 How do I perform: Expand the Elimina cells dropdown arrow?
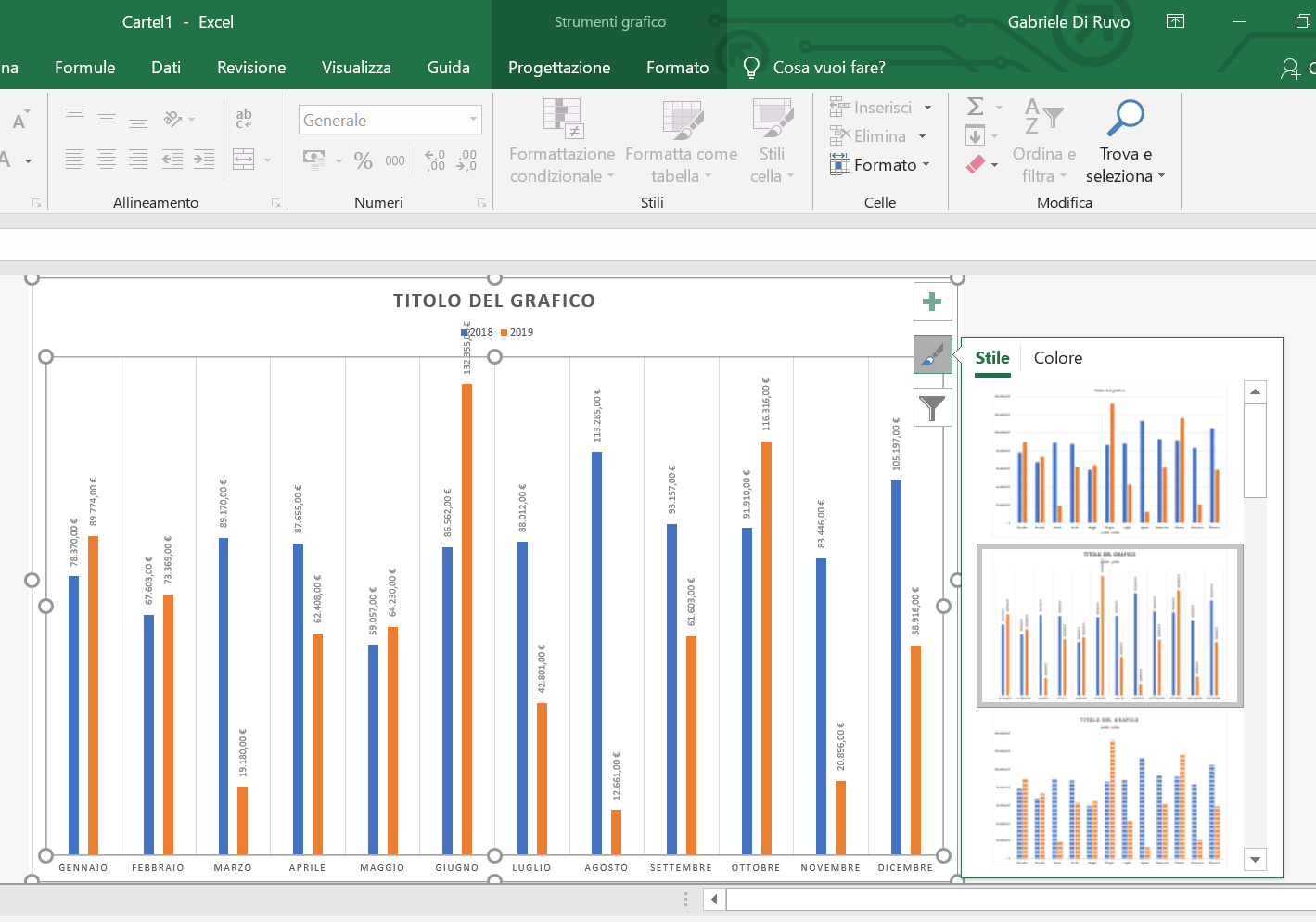[x=922, y=136]
